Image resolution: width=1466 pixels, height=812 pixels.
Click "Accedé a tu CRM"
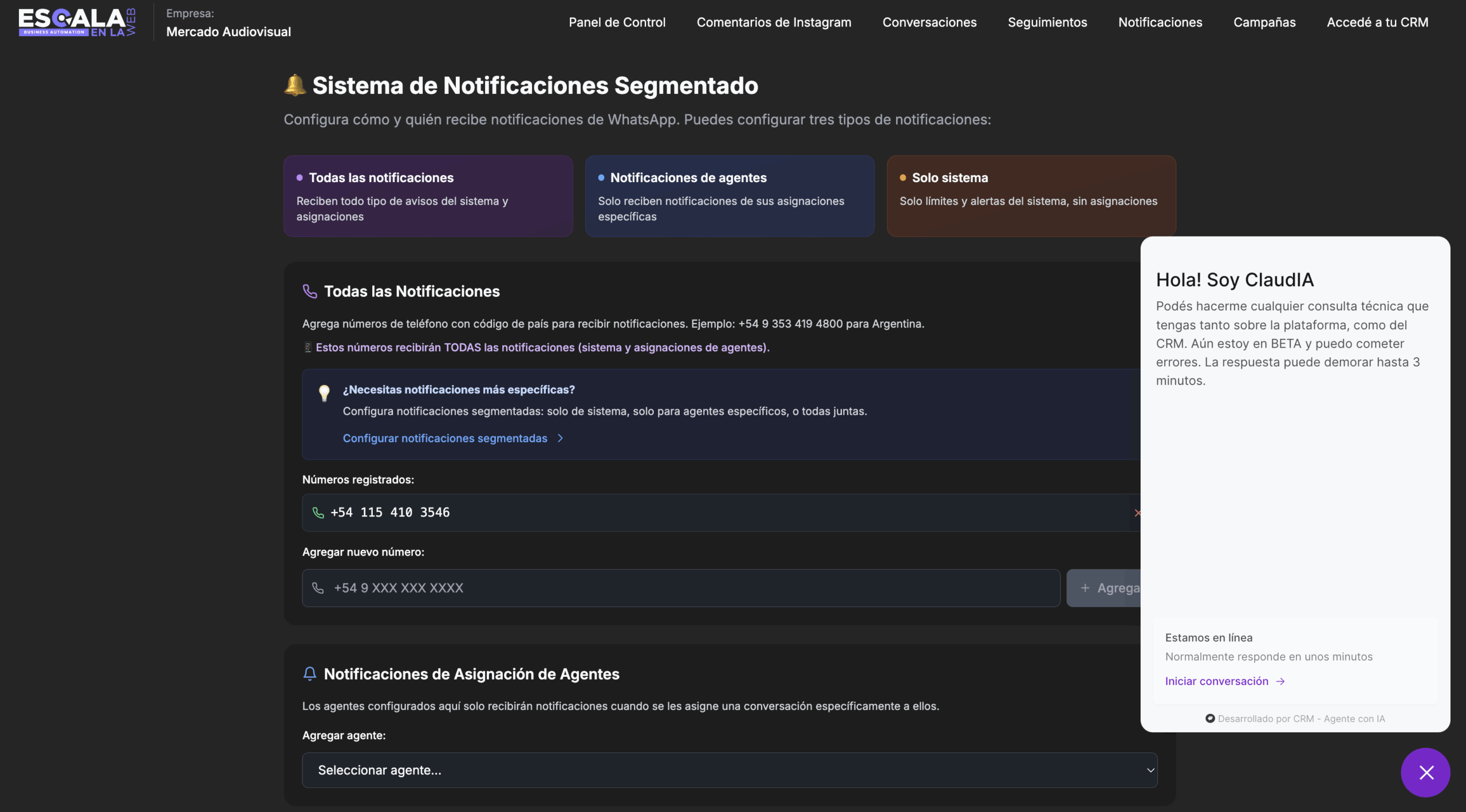[1377, 22]
